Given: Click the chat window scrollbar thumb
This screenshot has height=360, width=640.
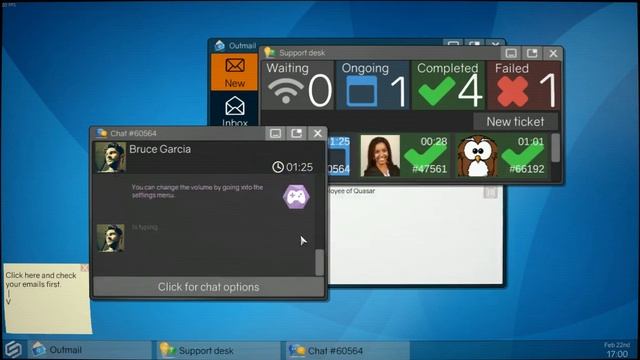Looking at the screenshot, I should point(319,262).
